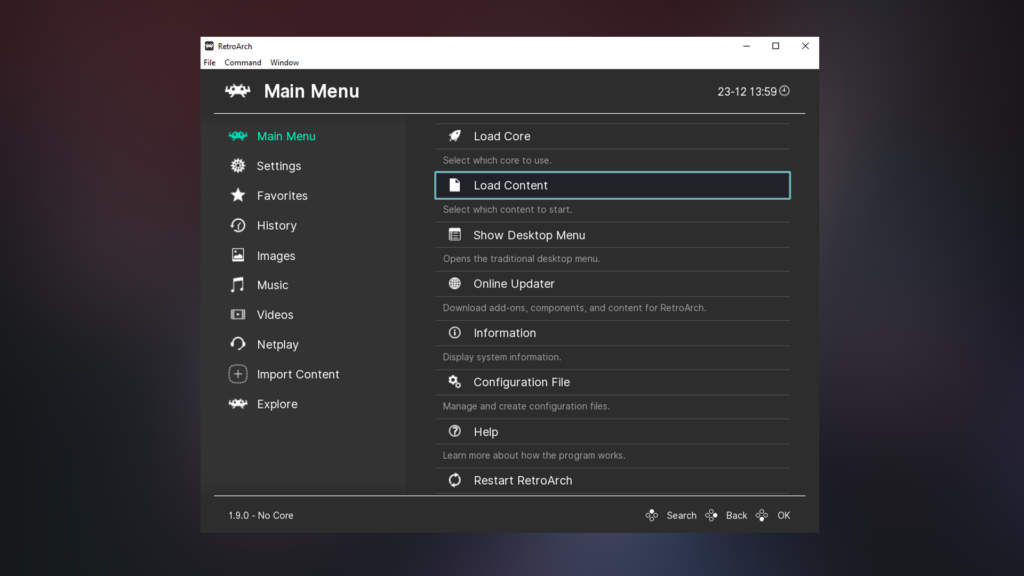
Task: Switch to the Images section
Action: 276,256
